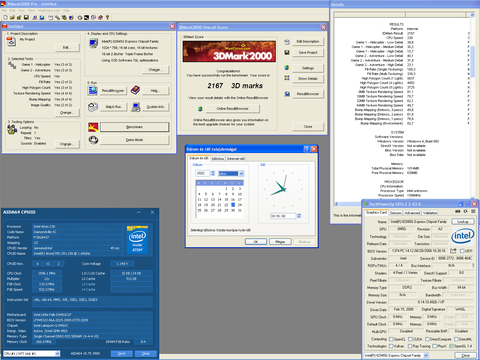Click the red Benchmark logo icon
This screenshot has width=480, height=360.
(93, 127)
